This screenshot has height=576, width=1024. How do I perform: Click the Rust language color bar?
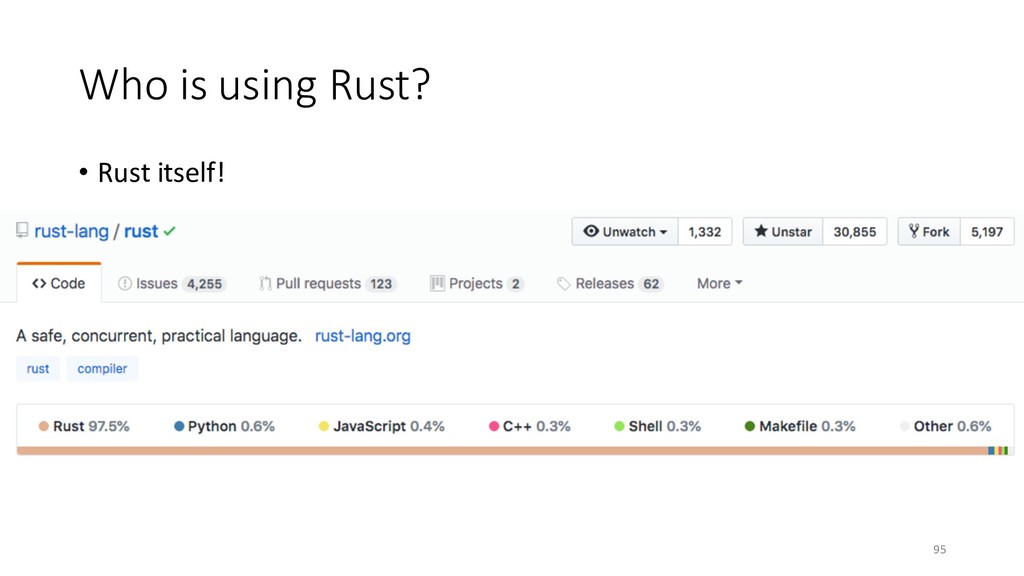point(502,451)
